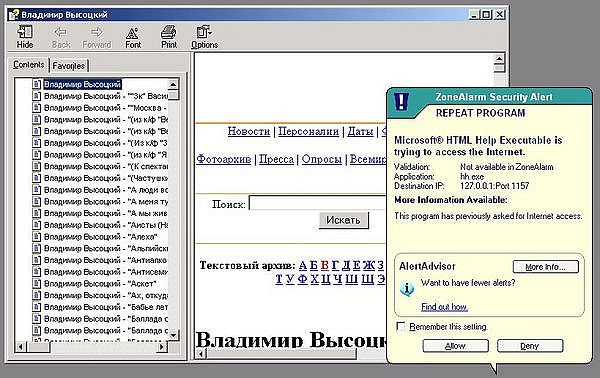Open the Даты link
Image resolution: width=600 pixels, height=378 pixels.
[360, 131]
